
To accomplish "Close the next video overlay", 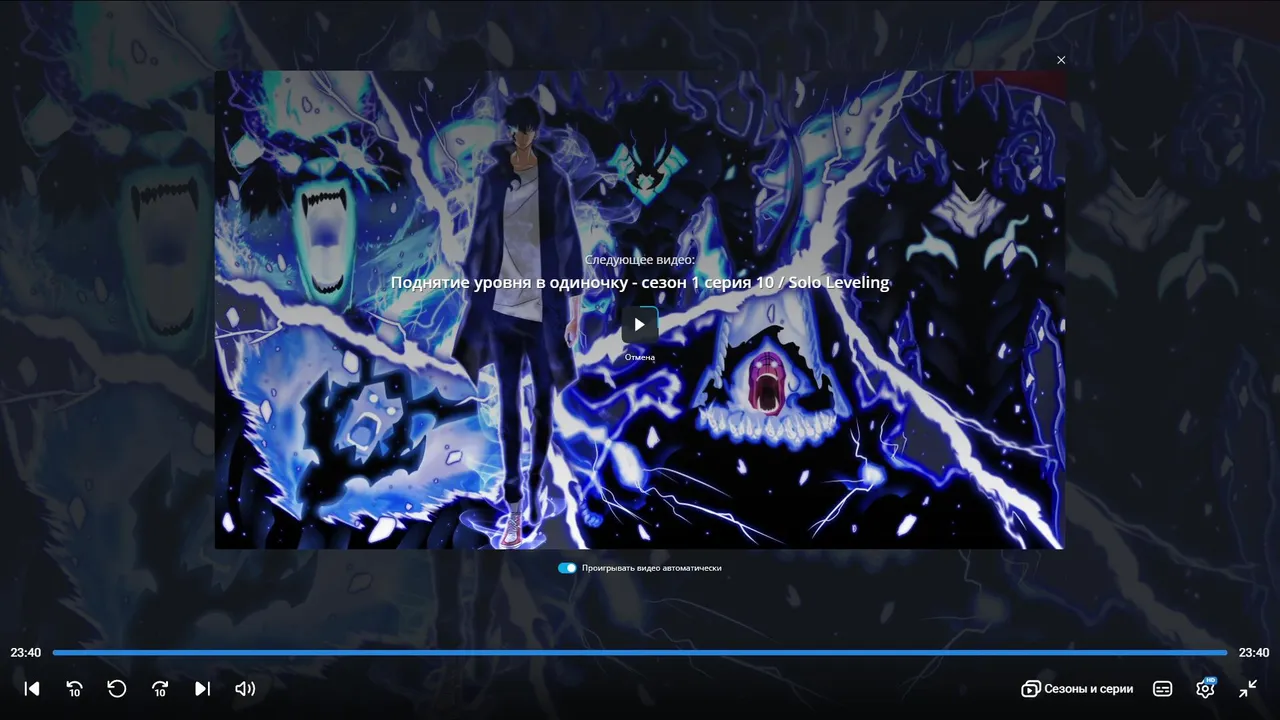I will click(x=1061, y=60).
